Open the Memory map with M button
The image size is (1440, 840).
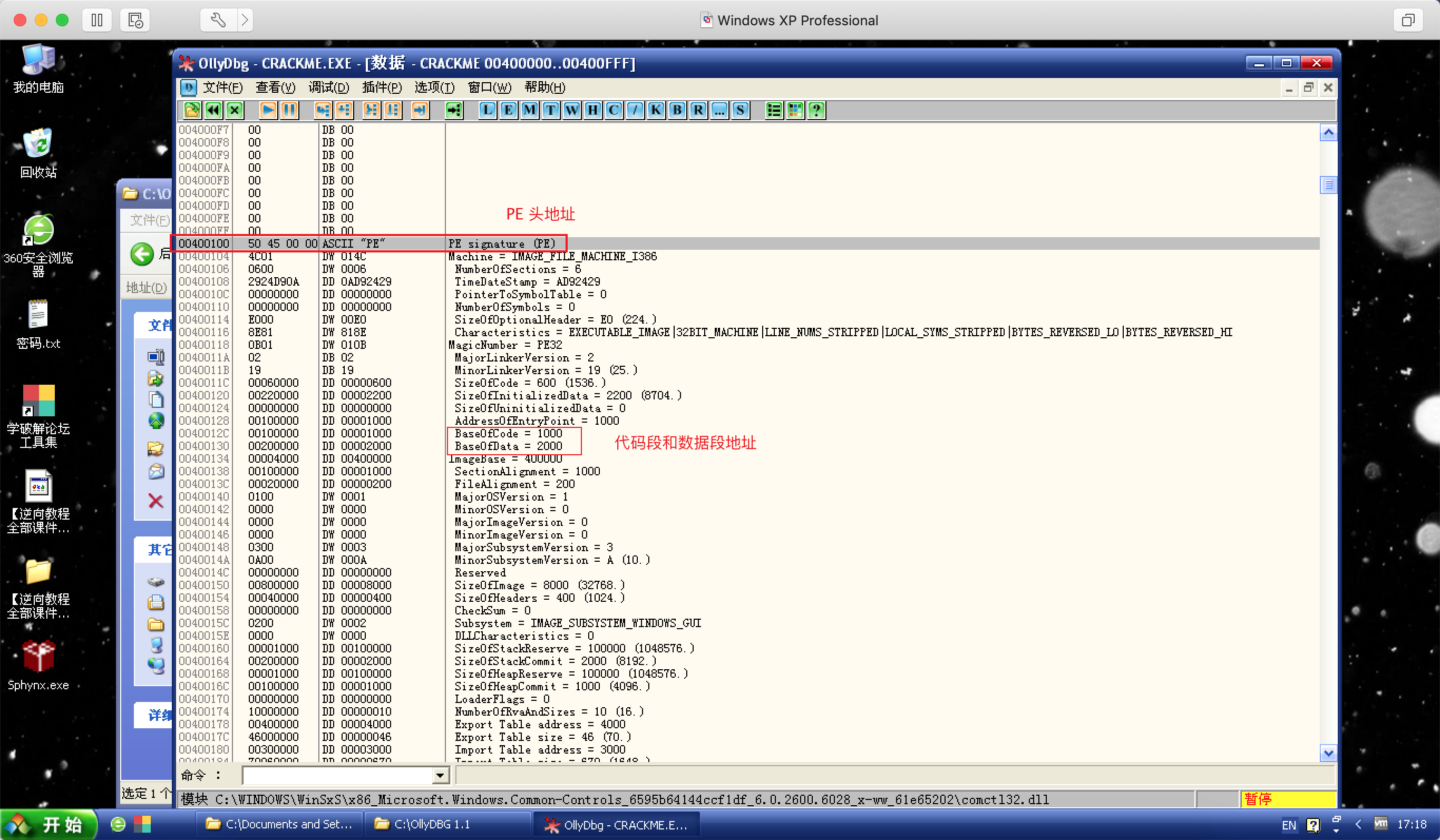point(529,110)
